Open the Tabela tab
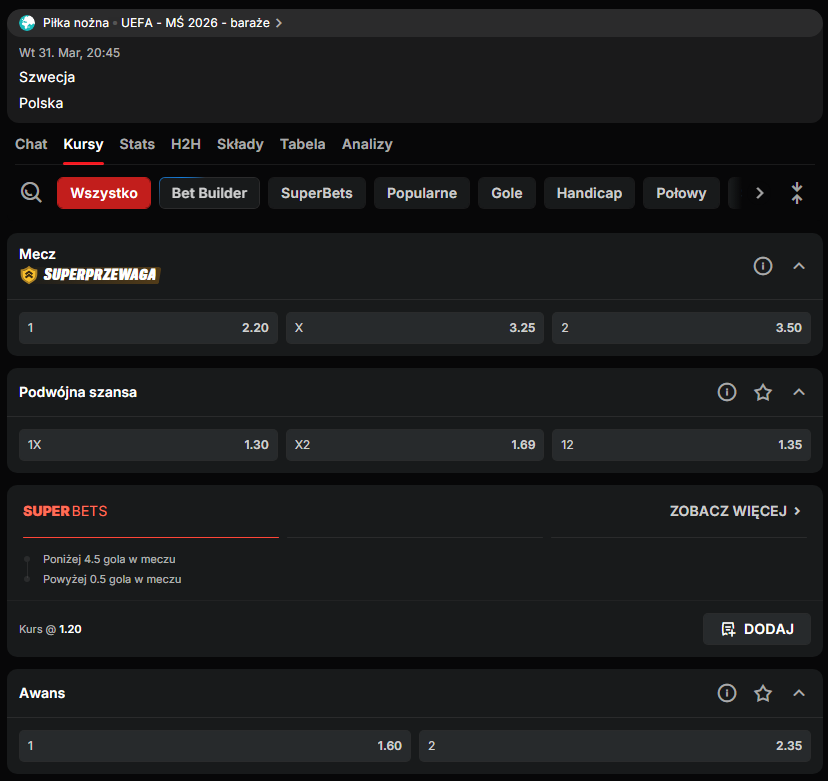828x781 pixels. (x=303, y=144)
